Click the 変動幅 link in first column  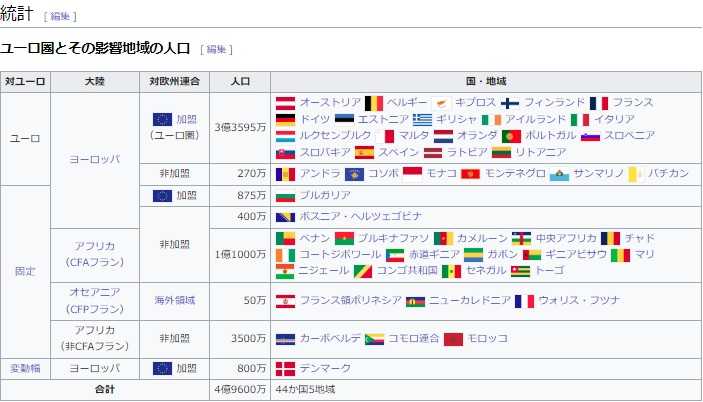click(24, 368)
